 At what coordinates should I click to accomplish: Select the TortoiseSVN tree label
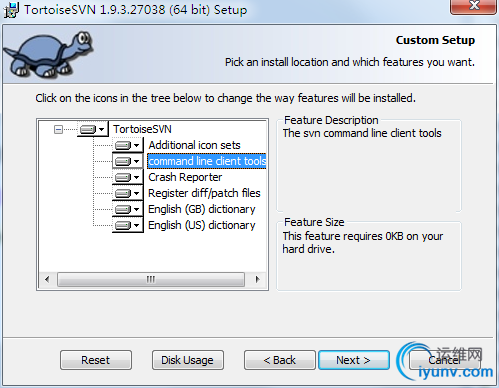point(142,129)
